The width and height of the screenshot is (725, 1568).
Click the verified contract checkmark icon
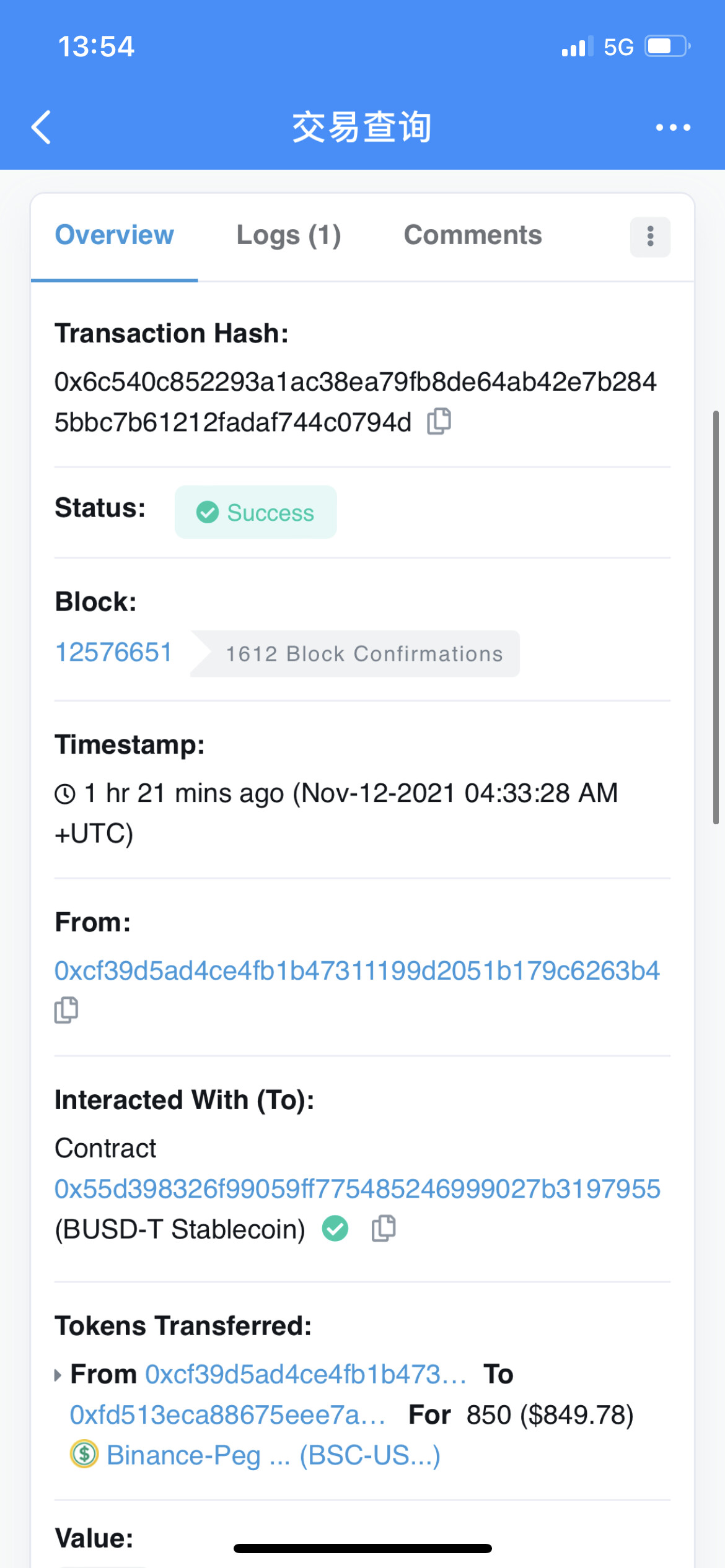[335, 1229]
